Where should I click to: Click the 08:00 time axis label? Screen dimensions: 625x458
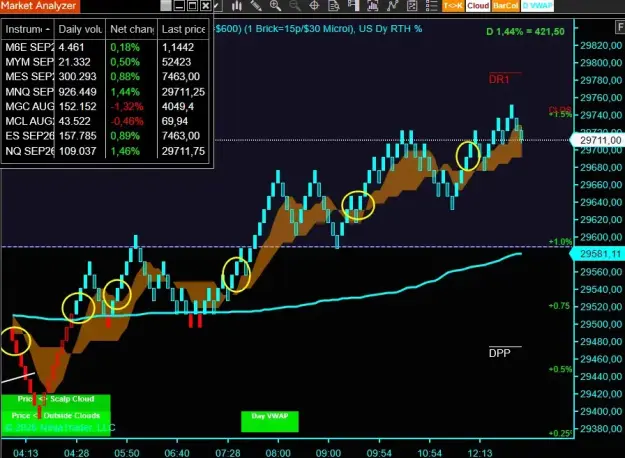pos(278,453)
